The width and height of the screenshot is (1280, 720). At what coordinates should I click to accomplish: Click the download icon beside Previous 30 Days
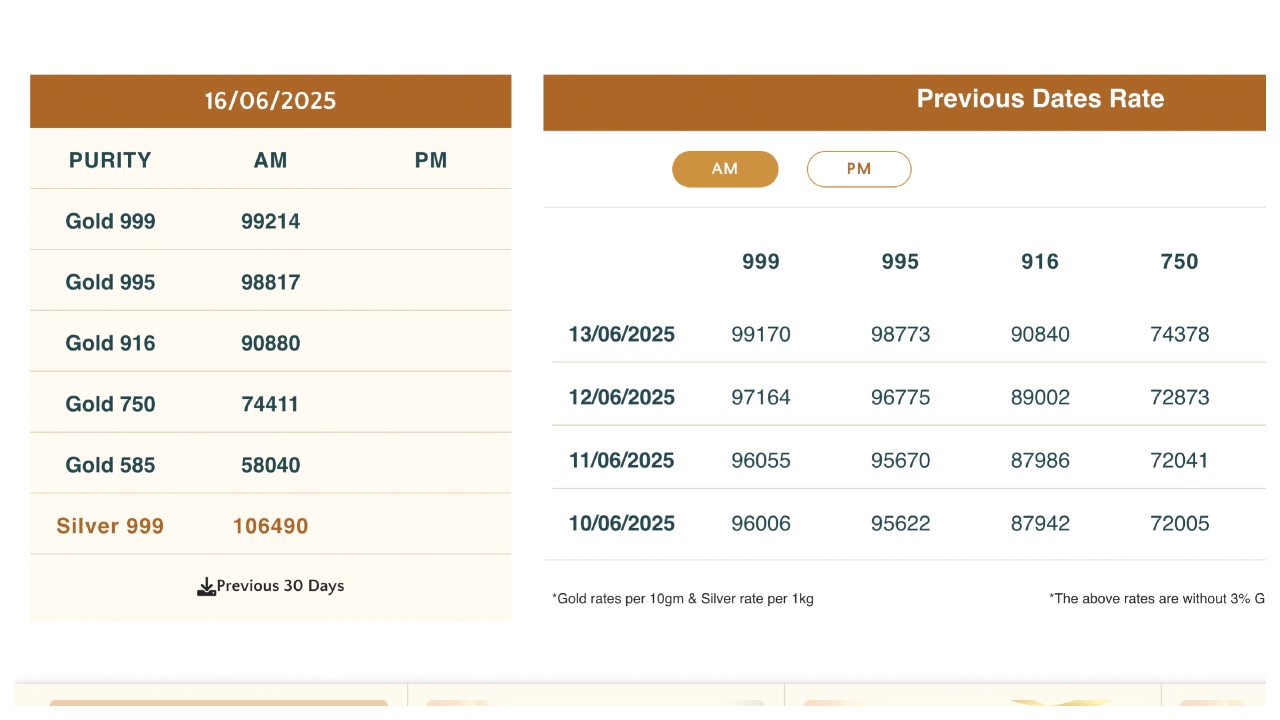206,587
